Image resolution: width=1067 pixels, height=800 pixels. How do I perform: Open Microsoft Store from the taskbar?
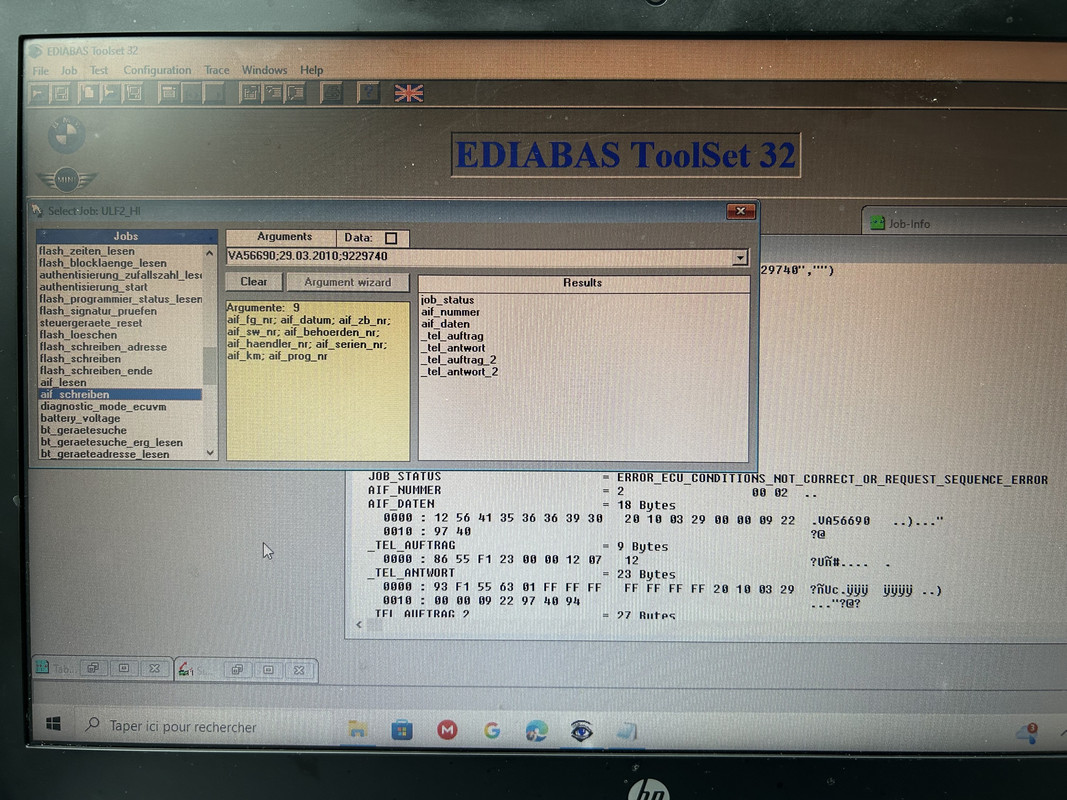click(401, 731)
